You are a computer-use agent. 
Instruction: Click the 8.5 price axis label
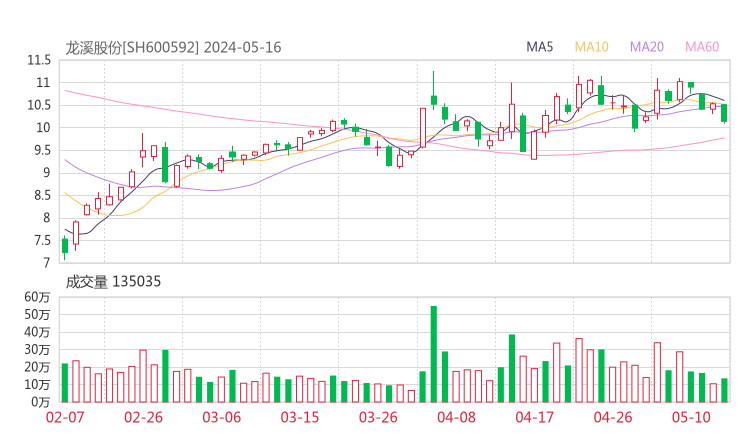pos(42,195)
